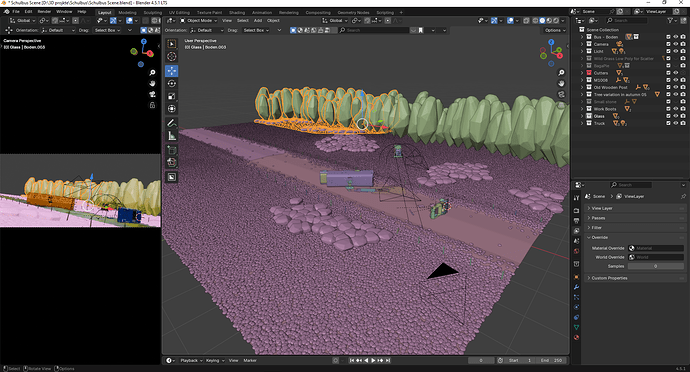The width and height of the screenshot is (690, 372).
Task: Select the Measure tool
Action: pyautogui.click(x=172, y=136)
